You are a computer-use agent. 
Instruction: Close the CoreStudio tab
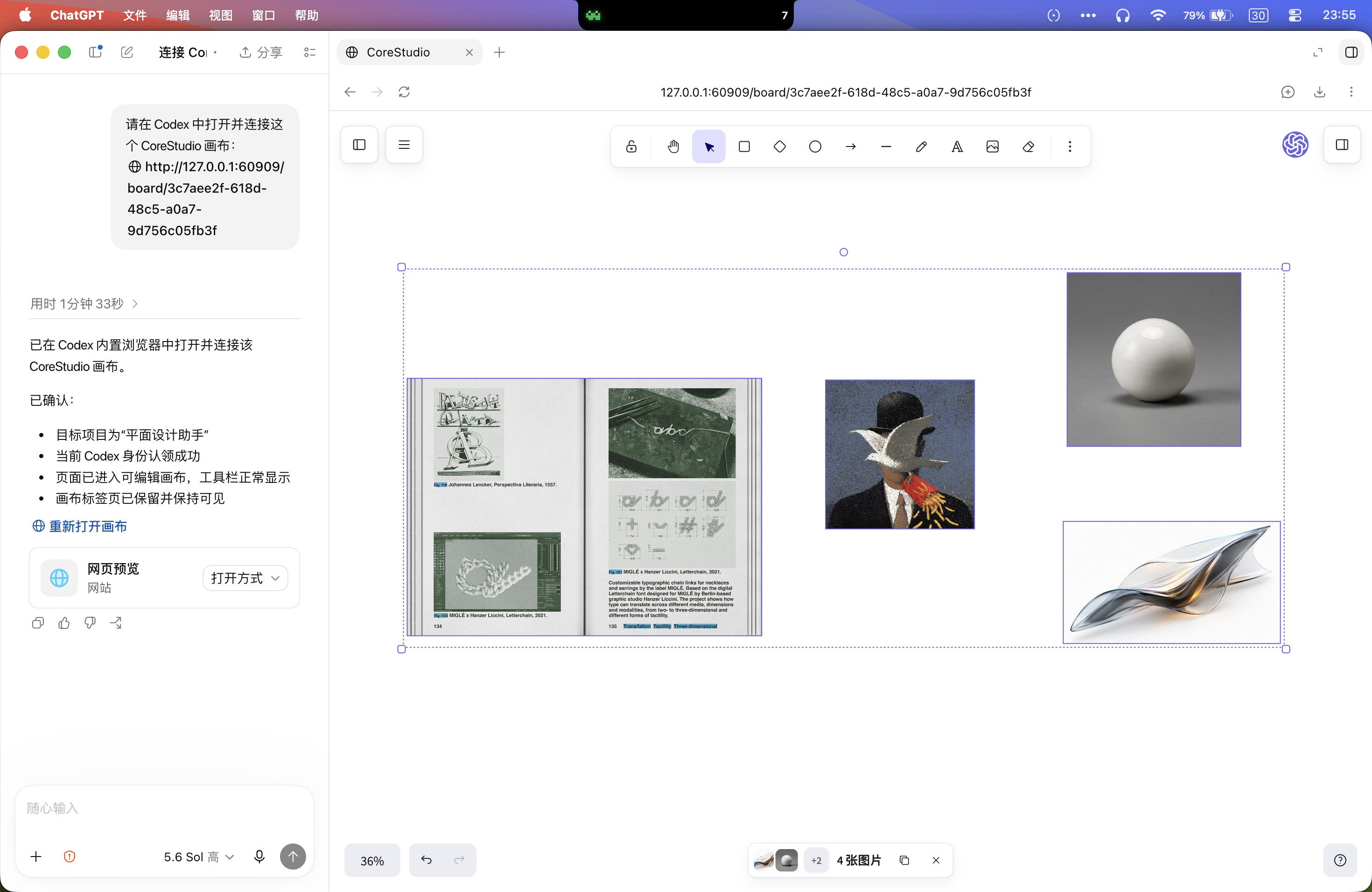[469, 52]
